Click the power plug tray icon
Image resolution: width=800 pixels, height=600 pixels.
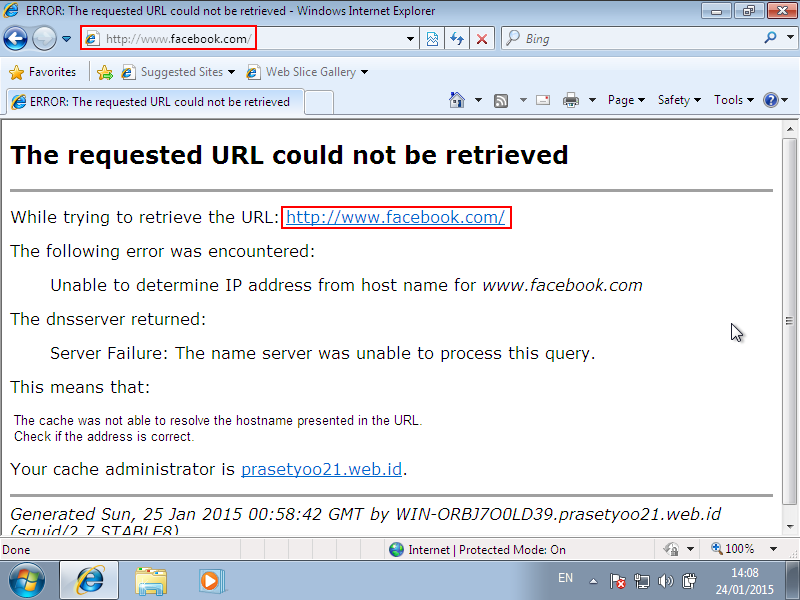pyautogui.click(x=689, y=581)
